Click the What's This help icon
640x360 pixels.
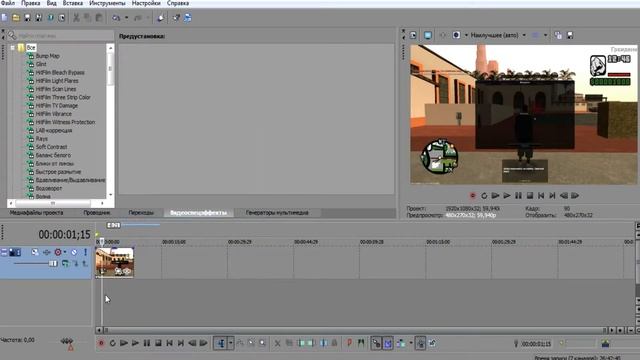point(176,18)
